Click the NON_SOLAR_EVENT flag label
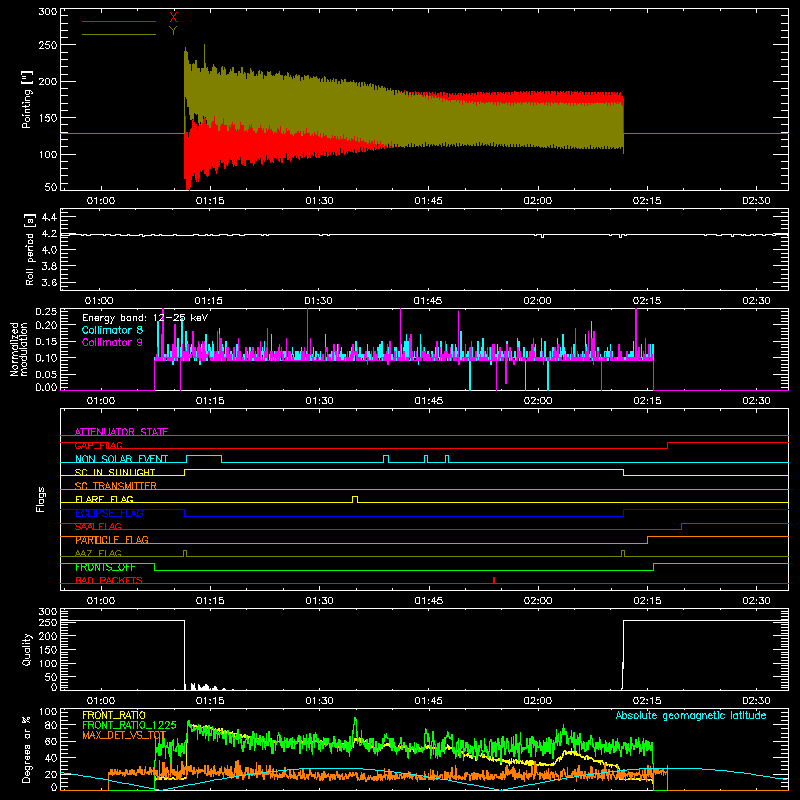Image resolution: width=800 pixels, height=800 pixels. click(121, 459)
